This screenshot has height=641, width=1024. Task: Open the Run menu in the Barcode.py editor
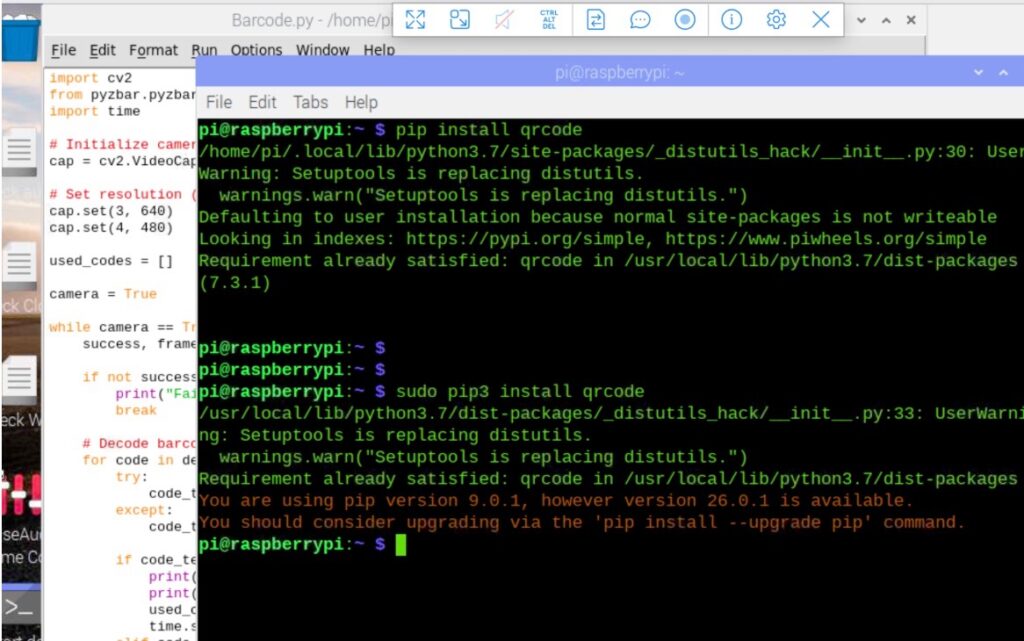pyautogui.click(x=204, y=50)
